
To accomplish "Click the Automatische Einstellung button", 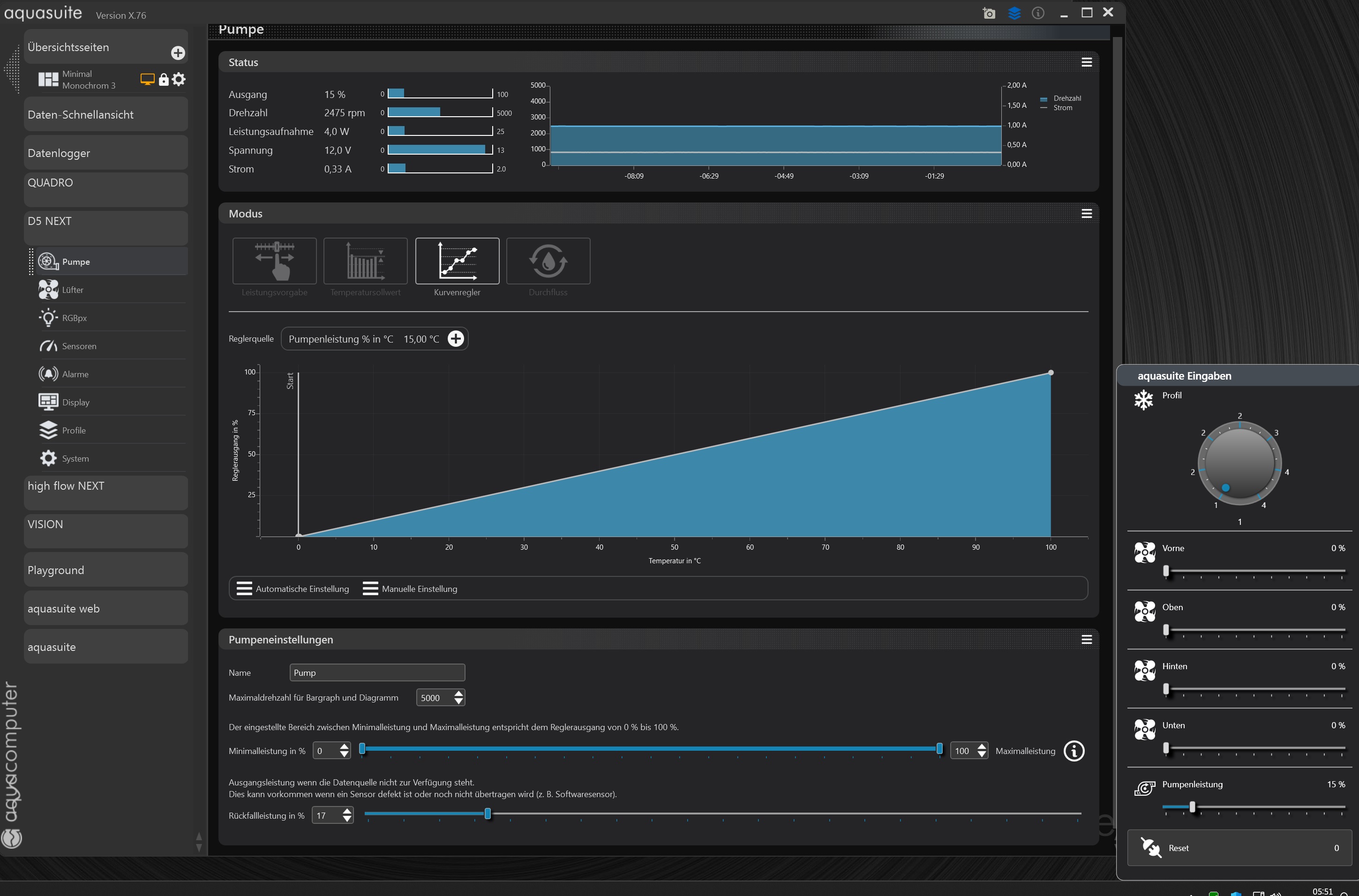I will coord(293,589).
